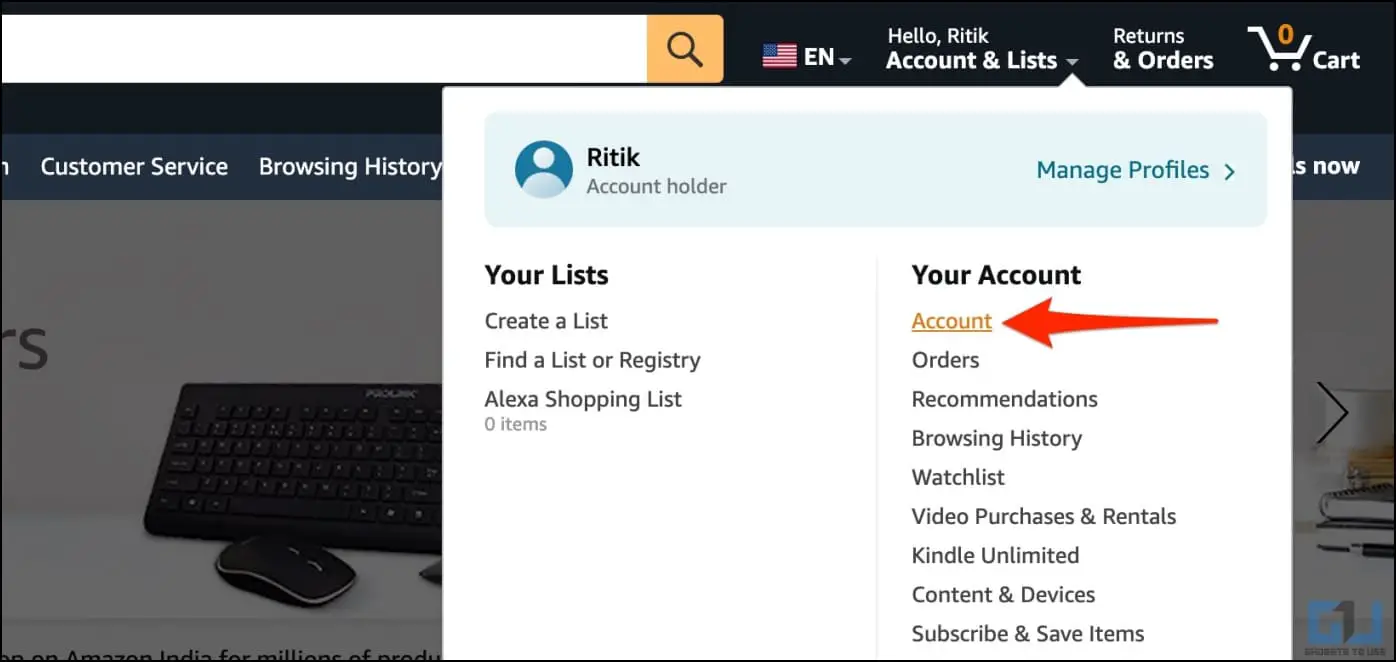Go to Customer Service in the nav bar
1396x662 pixels.
point(134,166)
